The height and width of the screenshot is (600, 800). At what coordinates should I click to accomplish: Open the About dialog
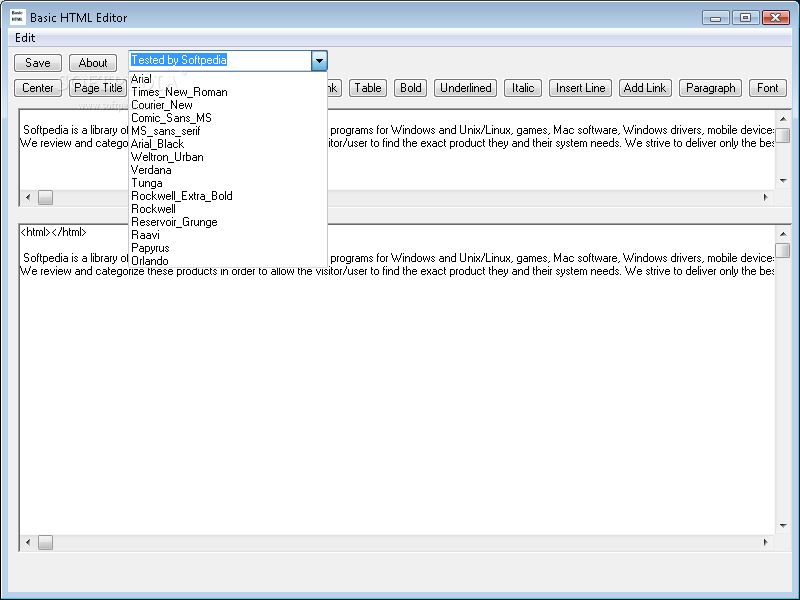tap(92, 62)
